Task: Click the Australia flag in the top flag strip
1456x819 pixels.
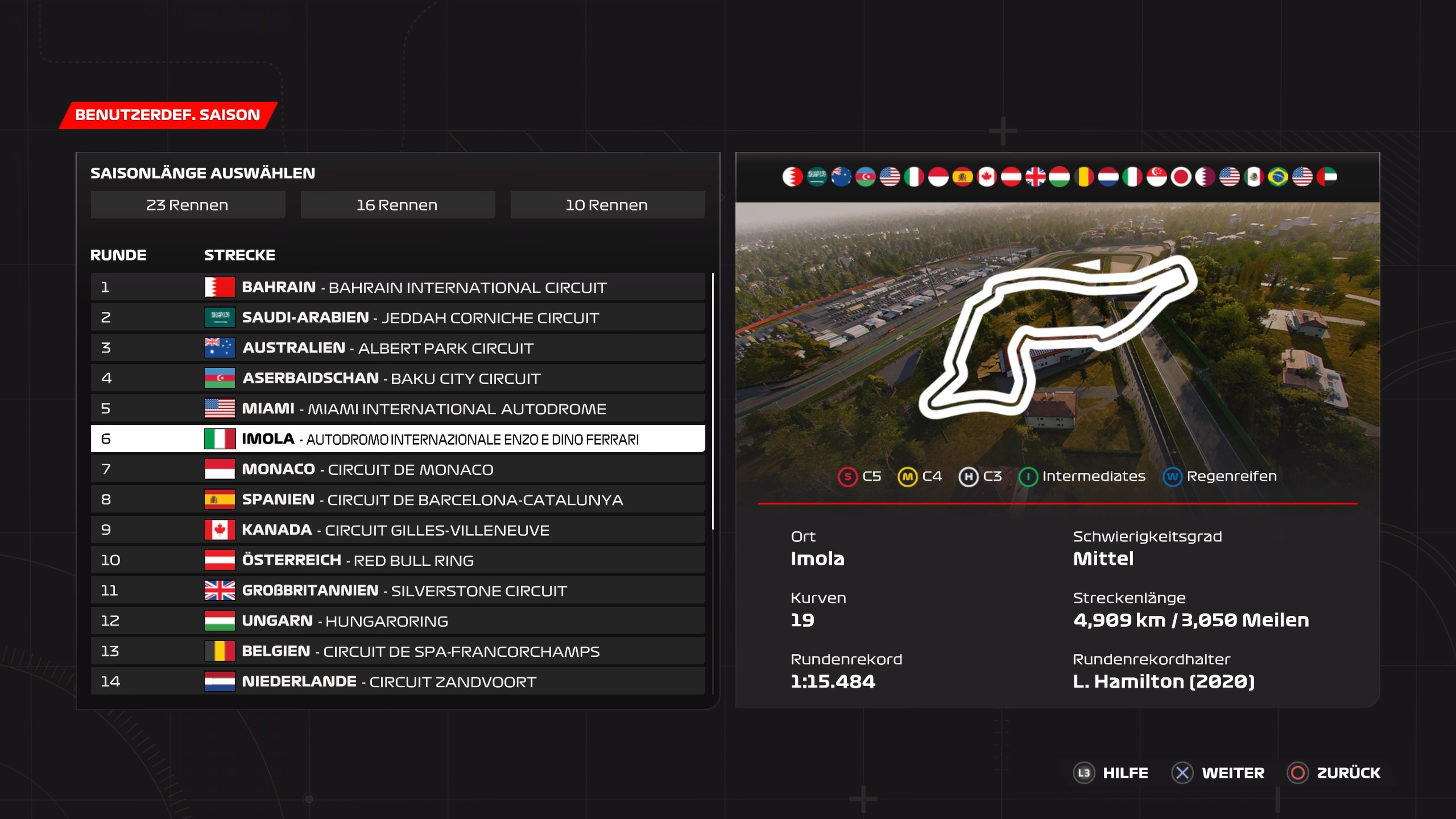Action: pyautogui.click(x=841, y=177)
